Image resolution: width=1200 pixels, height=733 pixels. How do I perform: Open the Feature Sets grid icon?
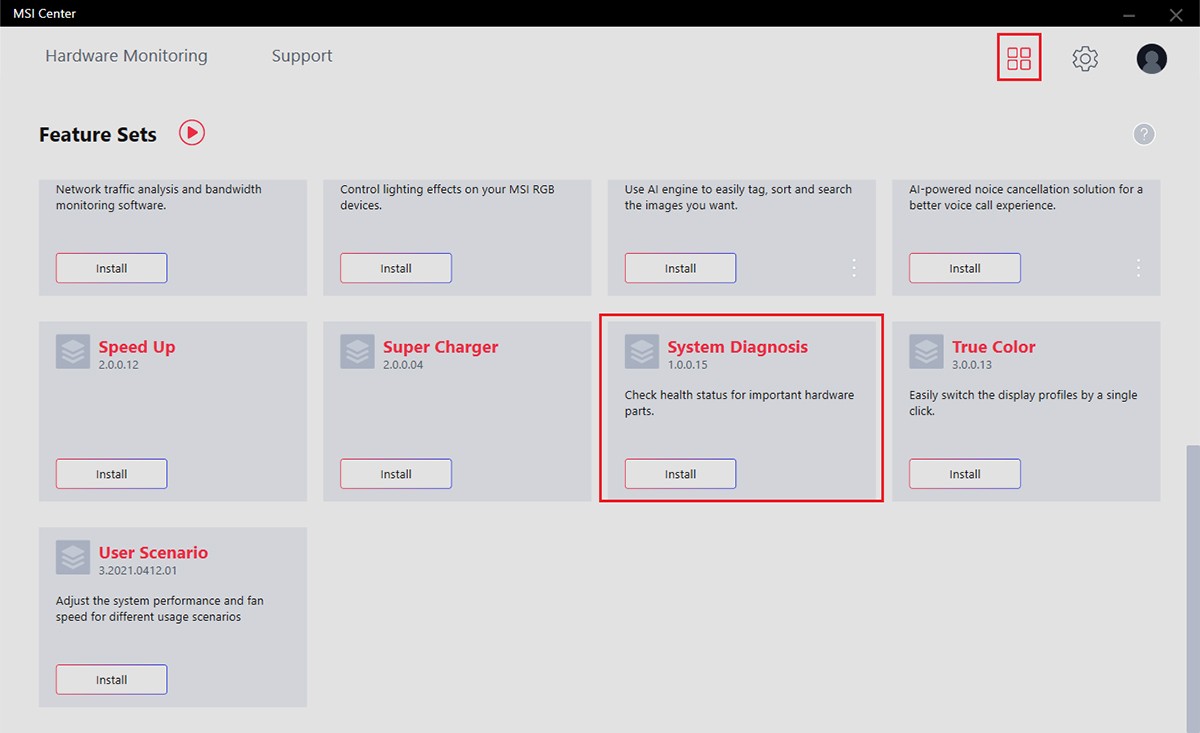[1019, 58]
